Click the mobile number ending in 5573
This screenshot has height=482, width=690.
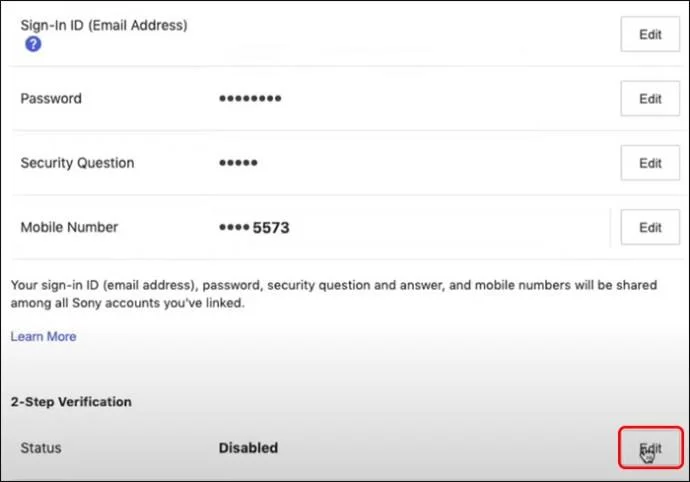click(x=254, y=228)
